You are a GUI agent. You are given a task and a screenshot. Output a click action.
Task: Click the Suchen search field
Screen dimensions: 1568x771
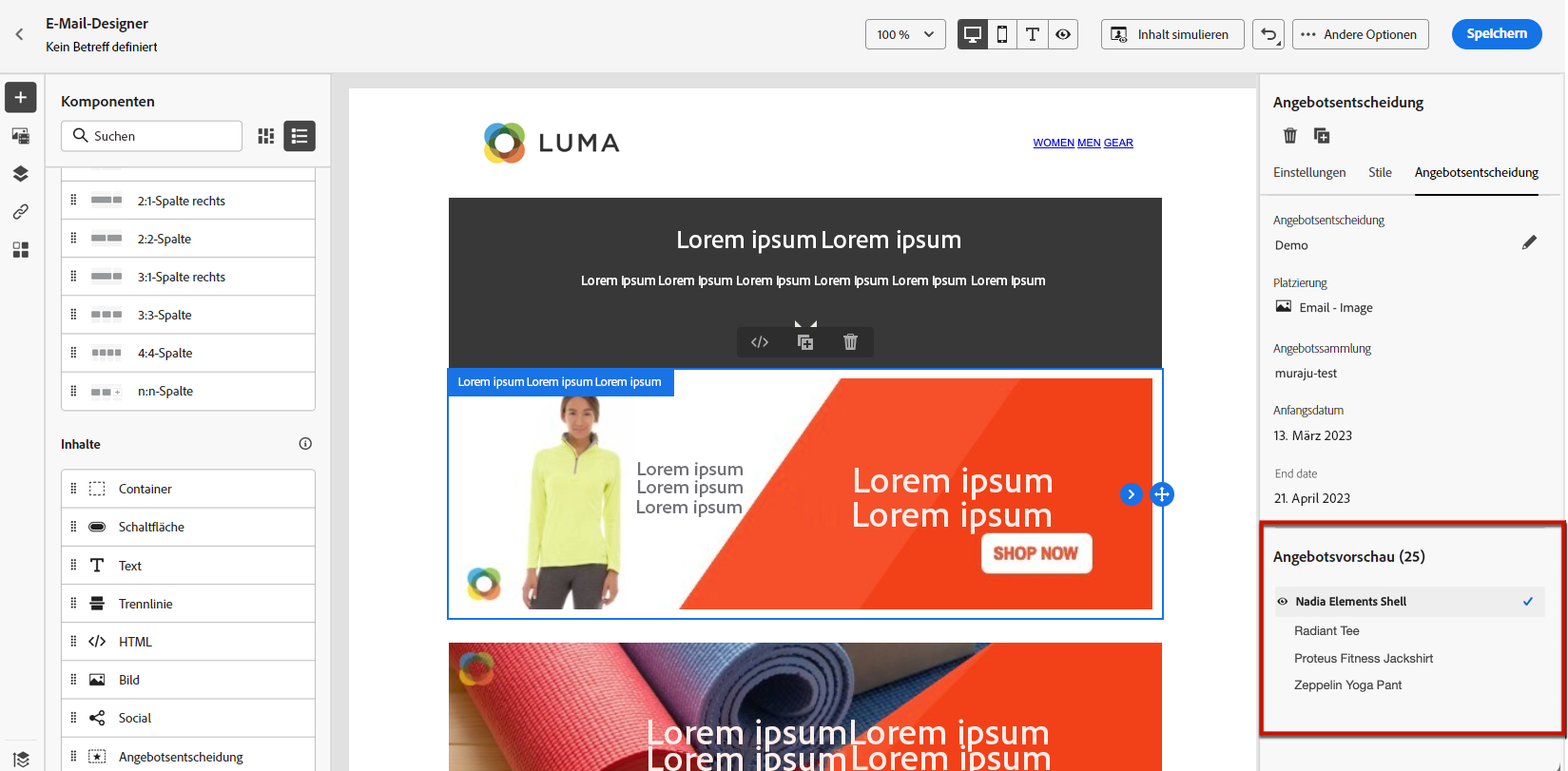(x=151, y=136)
